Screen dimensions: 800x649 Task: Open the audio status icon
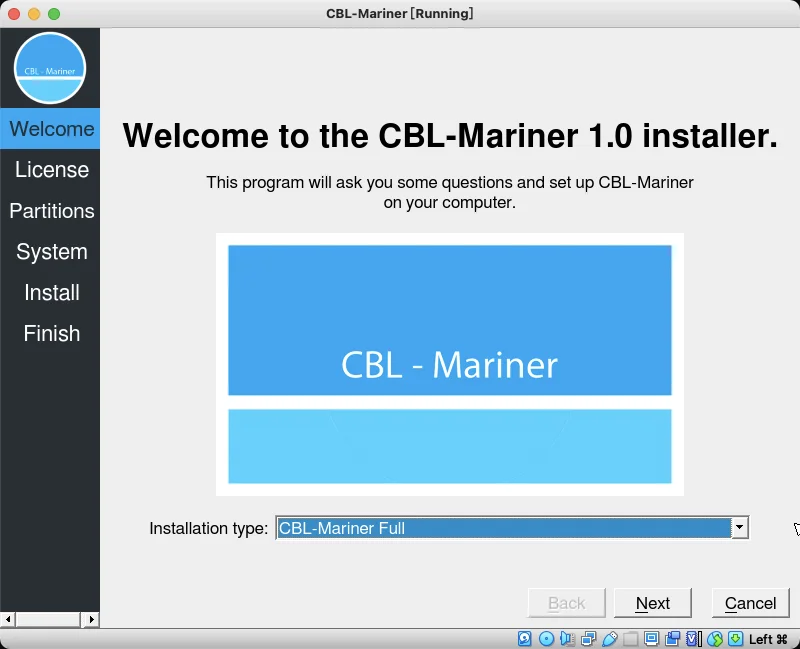567,639
